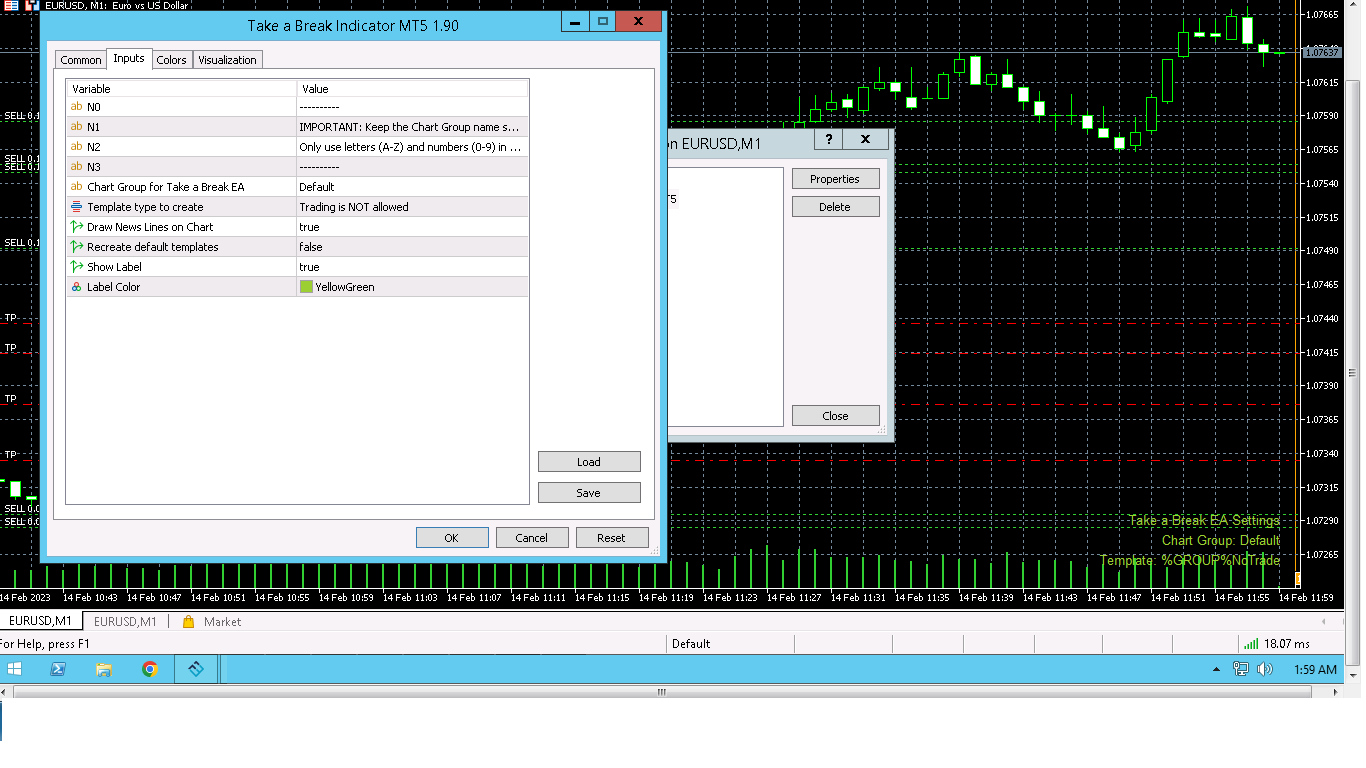
Task: Click the enum icon beside Template type to create
Action: 77,207
